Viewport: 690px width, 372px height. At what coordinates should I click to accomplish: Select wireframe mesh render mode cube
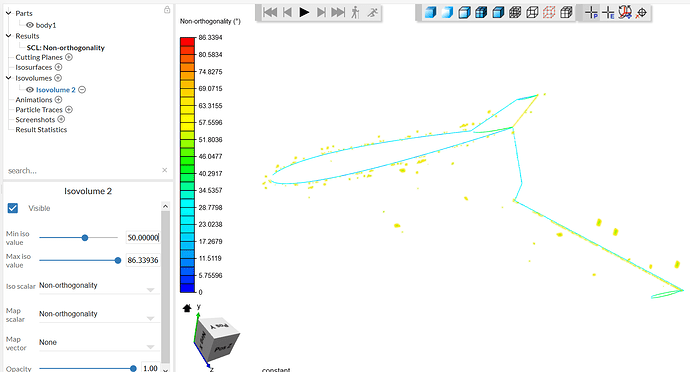point(515,12)
